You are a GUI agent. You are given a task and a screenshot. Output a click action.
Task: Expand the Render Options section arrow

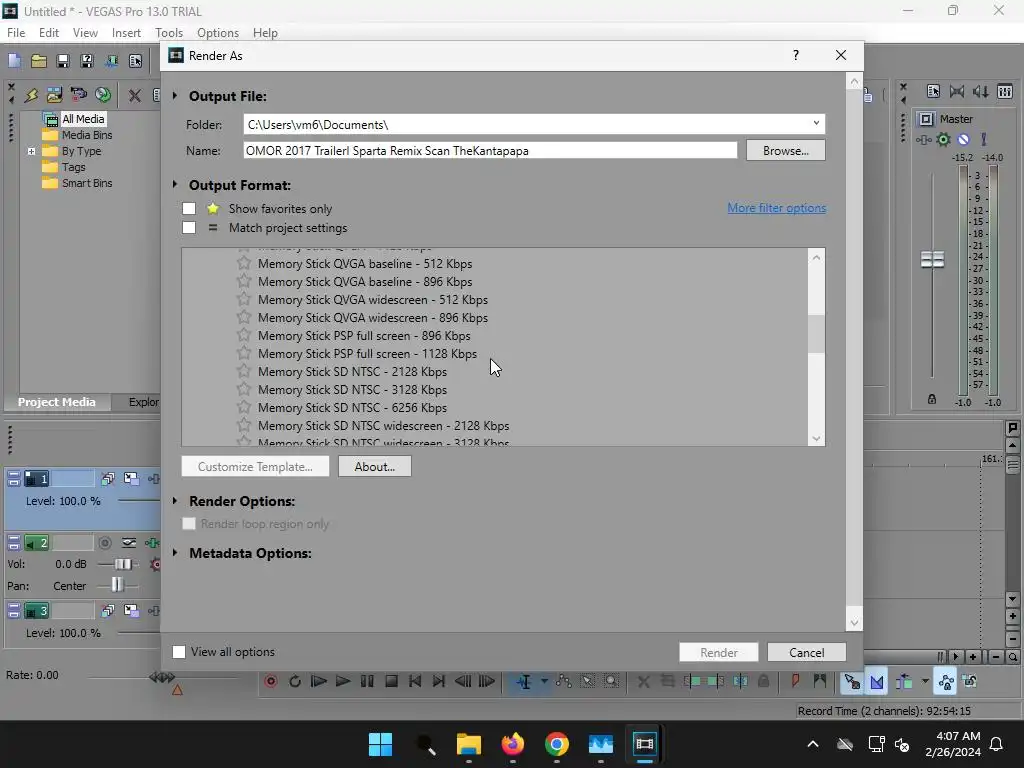[175, 501]
